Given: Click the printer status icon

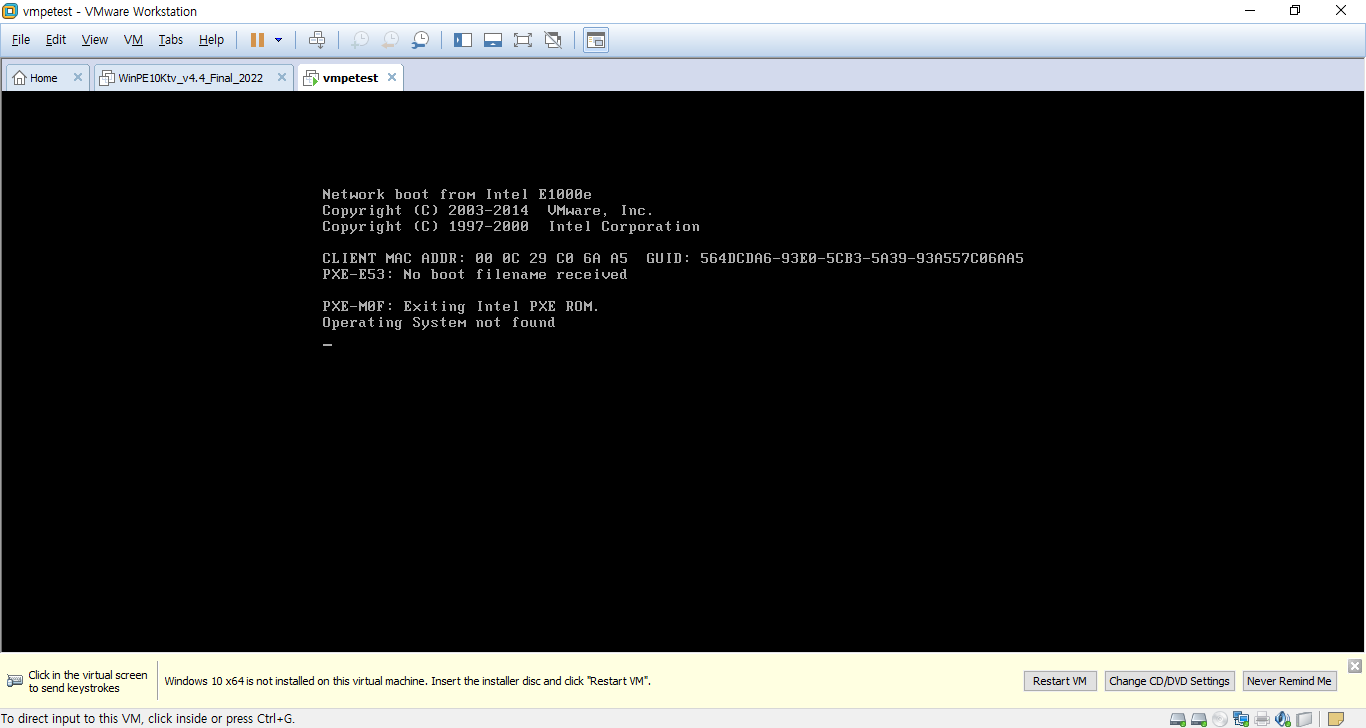Looking at the screenshot, I should pos(1262,719).
